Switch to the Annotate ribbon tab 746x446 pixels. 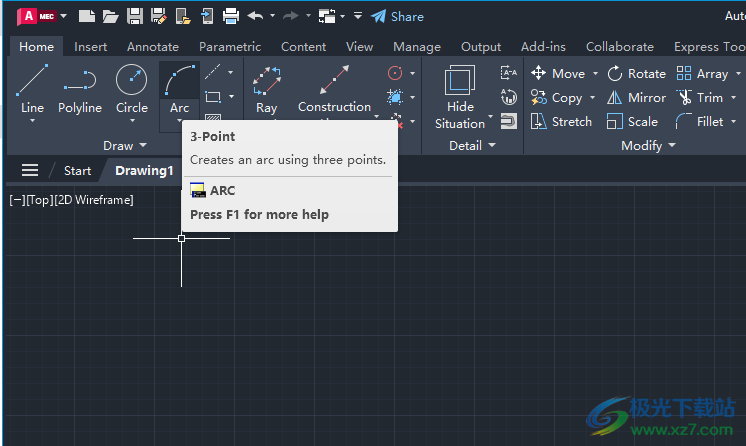(x=153, y=47)
